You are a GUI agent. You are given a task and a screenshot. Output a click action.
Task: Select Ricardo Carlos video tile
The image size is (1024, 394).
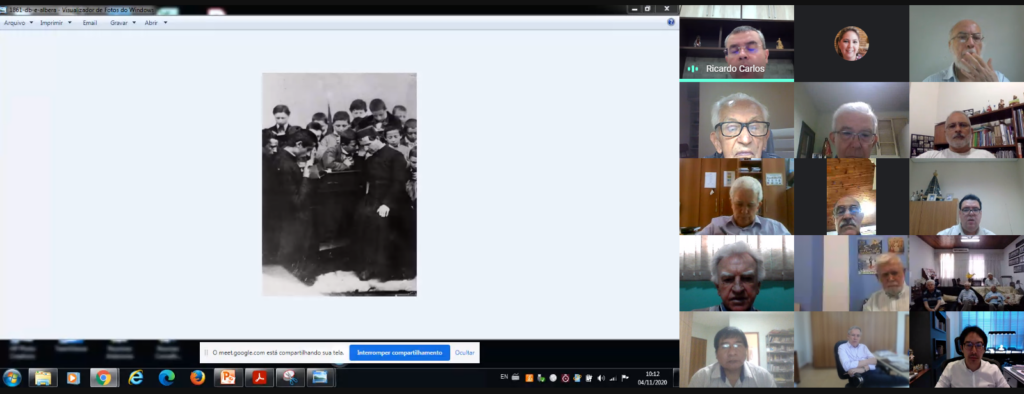(x=737, y=43)
